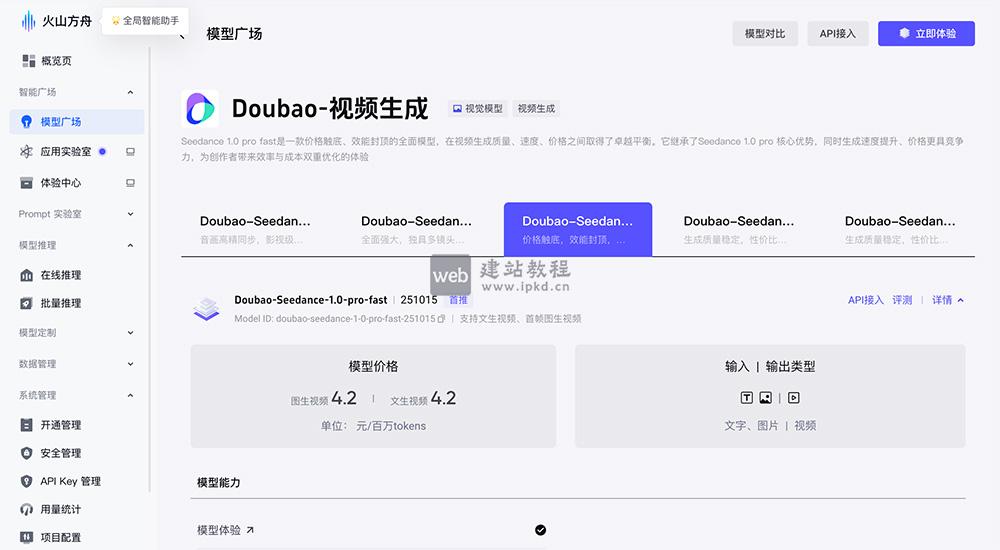Click the Doubao model logo
Screen dimensions: 1000x550
pos(200,108)
